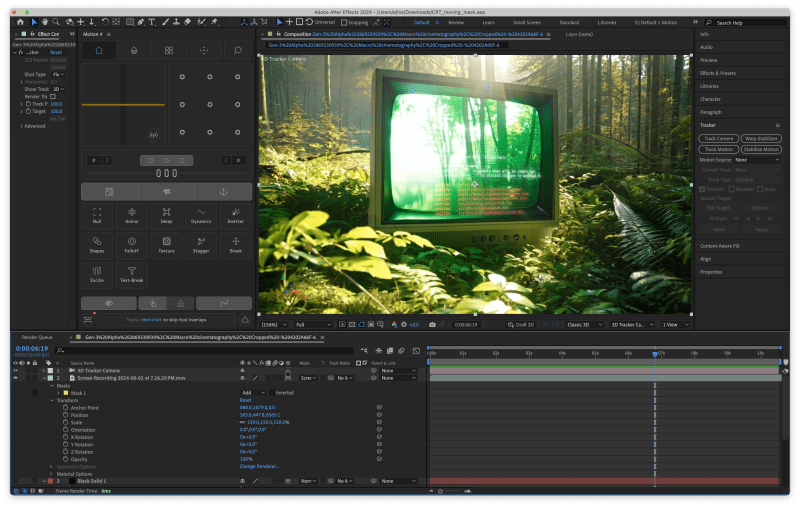The width and height of the screenshot is (800, 507).
Task: Select the Puppet Pin tool
Action: 214,22
